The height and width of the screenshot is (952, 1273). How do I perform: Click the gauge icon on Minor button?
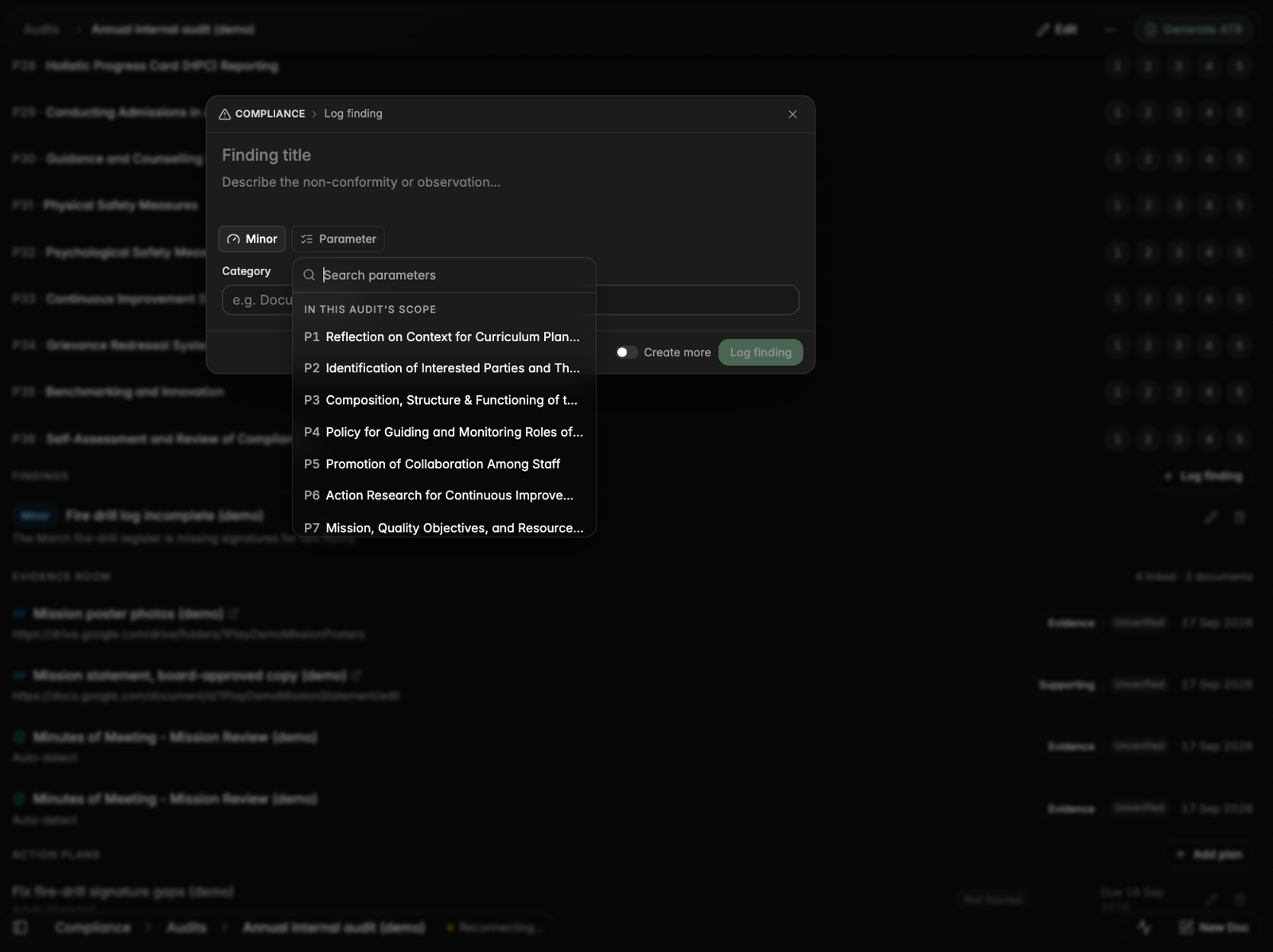click(x=233, y=239)
